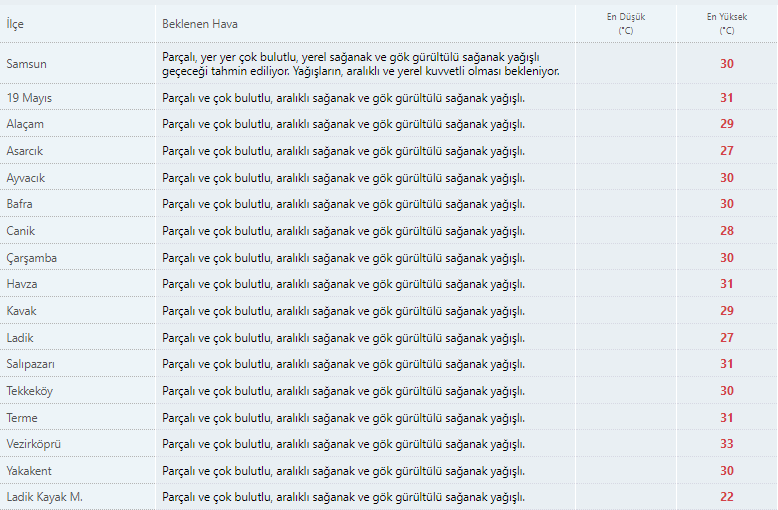Select the Bafra district name
Viewport: 778px width, 510px height.
(19, 204)
